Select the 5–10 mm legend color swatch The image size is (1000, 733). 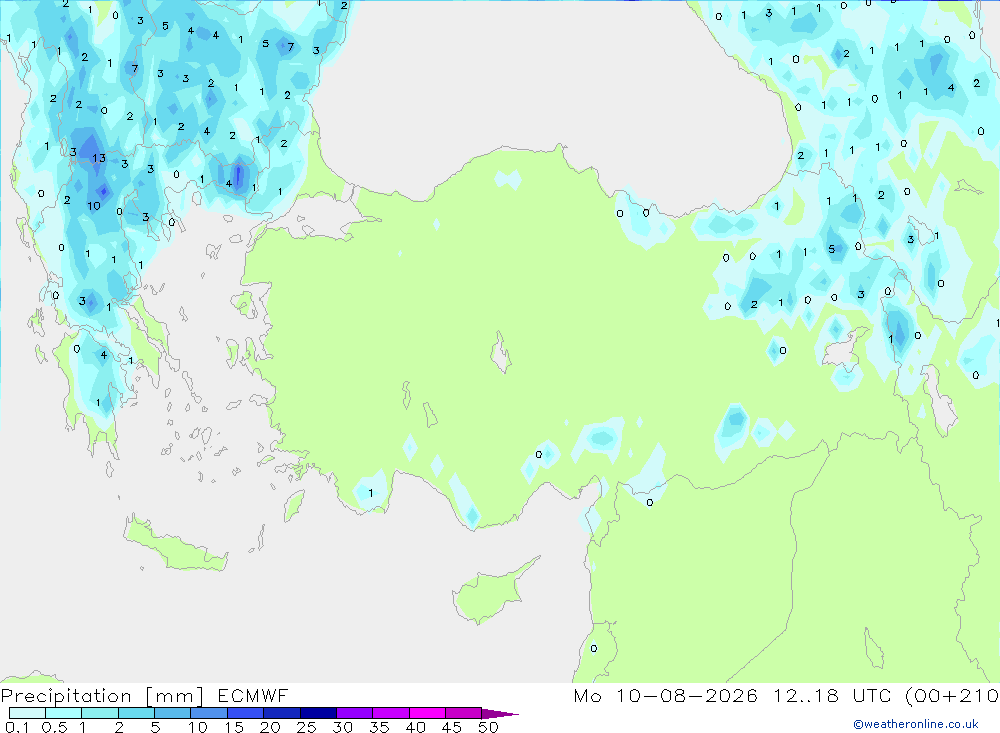173,713
